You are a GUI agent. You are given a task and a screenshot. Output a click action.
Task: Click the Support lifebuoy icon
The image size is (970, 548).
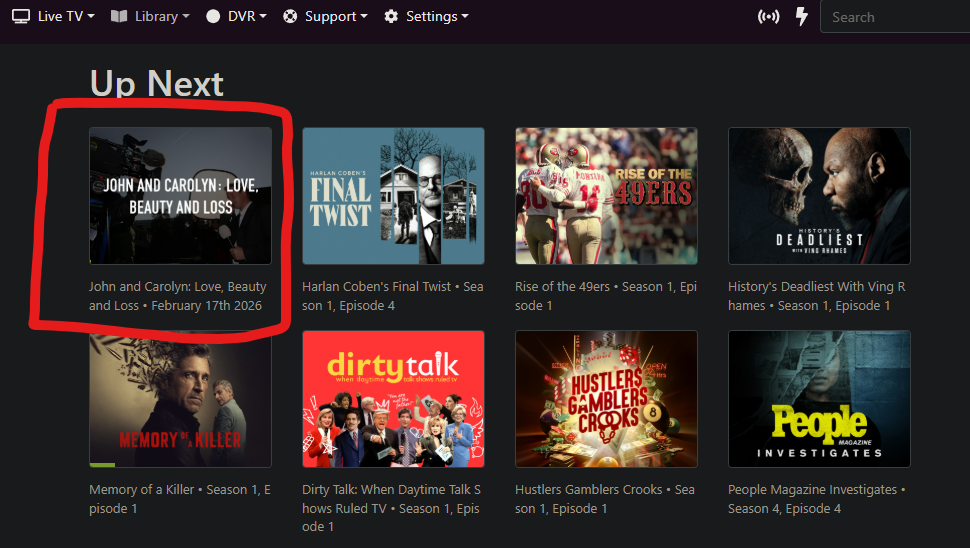point(290,16)
